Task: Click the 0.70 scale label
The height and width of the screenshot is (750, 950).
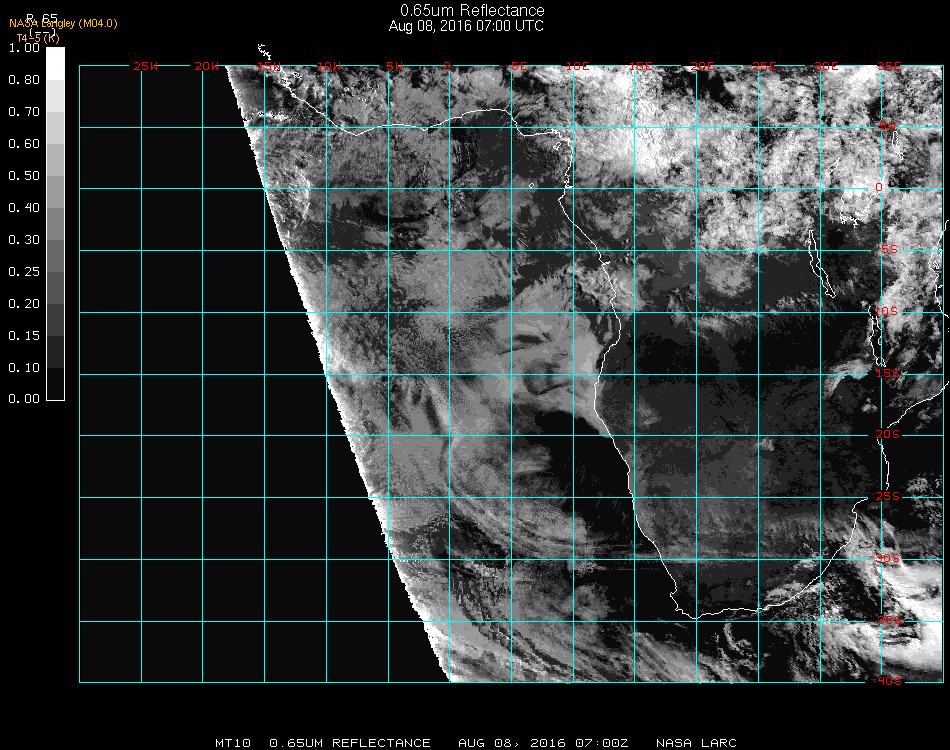Action: tap(24, 112)
